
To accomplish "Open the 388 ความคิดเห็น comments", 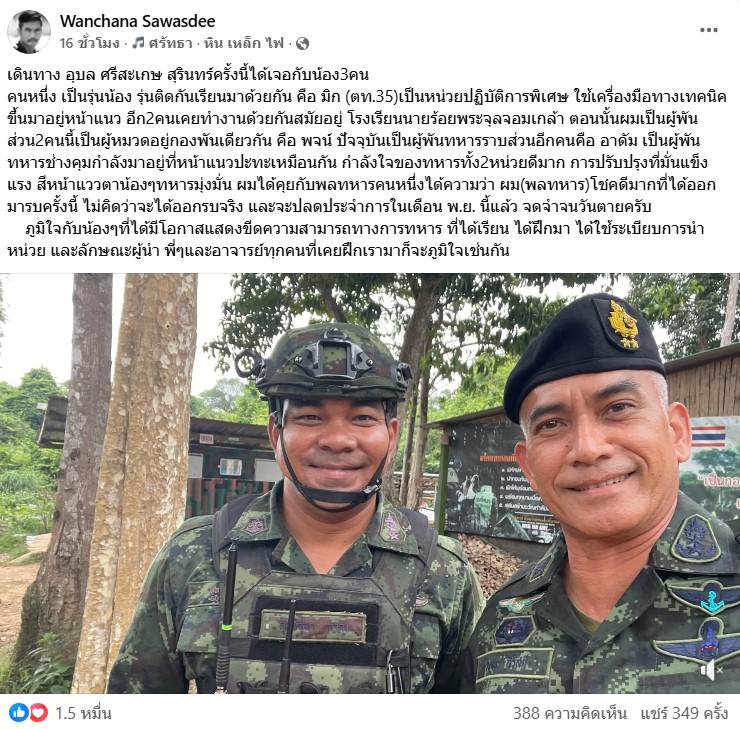I will click(570, 713).
